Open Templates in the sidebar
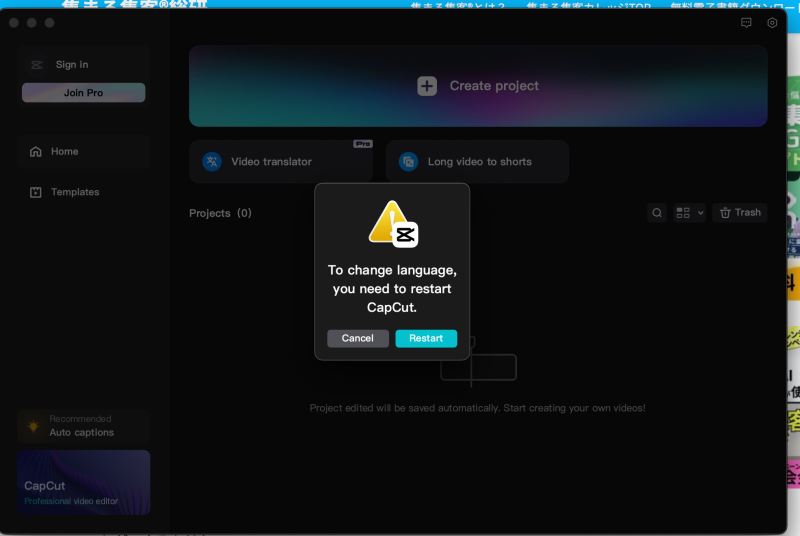800x536 pixels. [75, 192]
